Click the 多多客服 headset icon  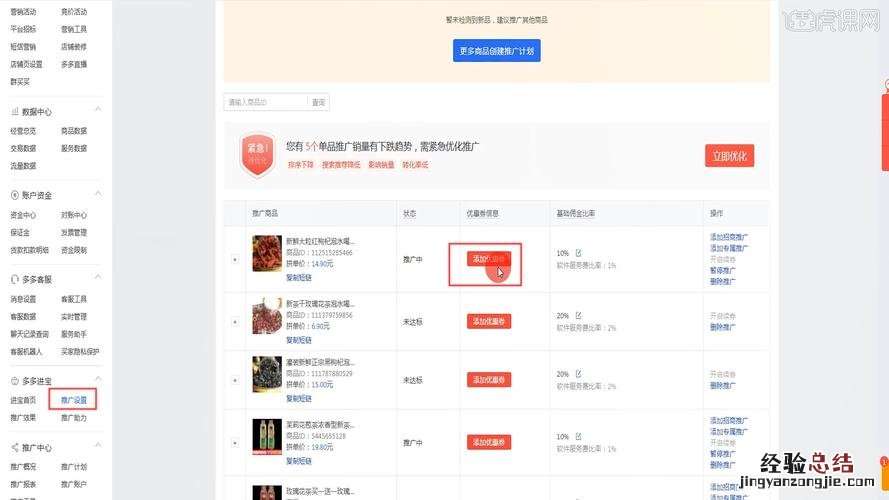pyautogui.click(x=15, y=279)
